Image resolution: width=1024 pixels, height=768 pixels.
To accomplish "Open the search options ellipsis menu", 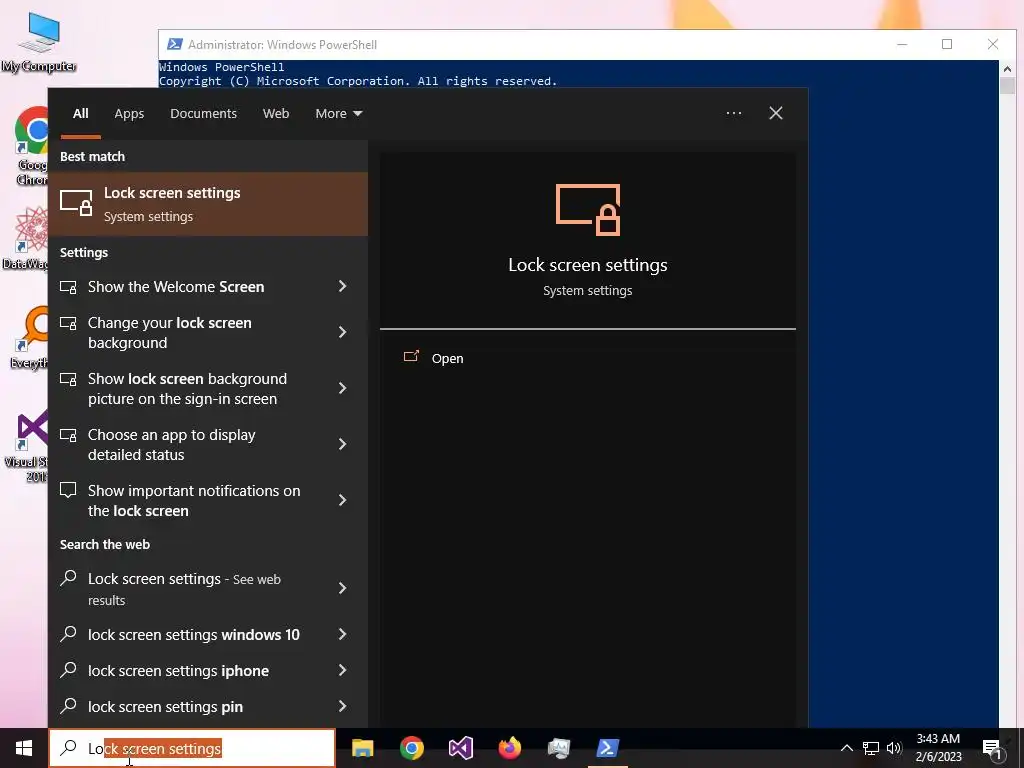I will click(733, 113).
